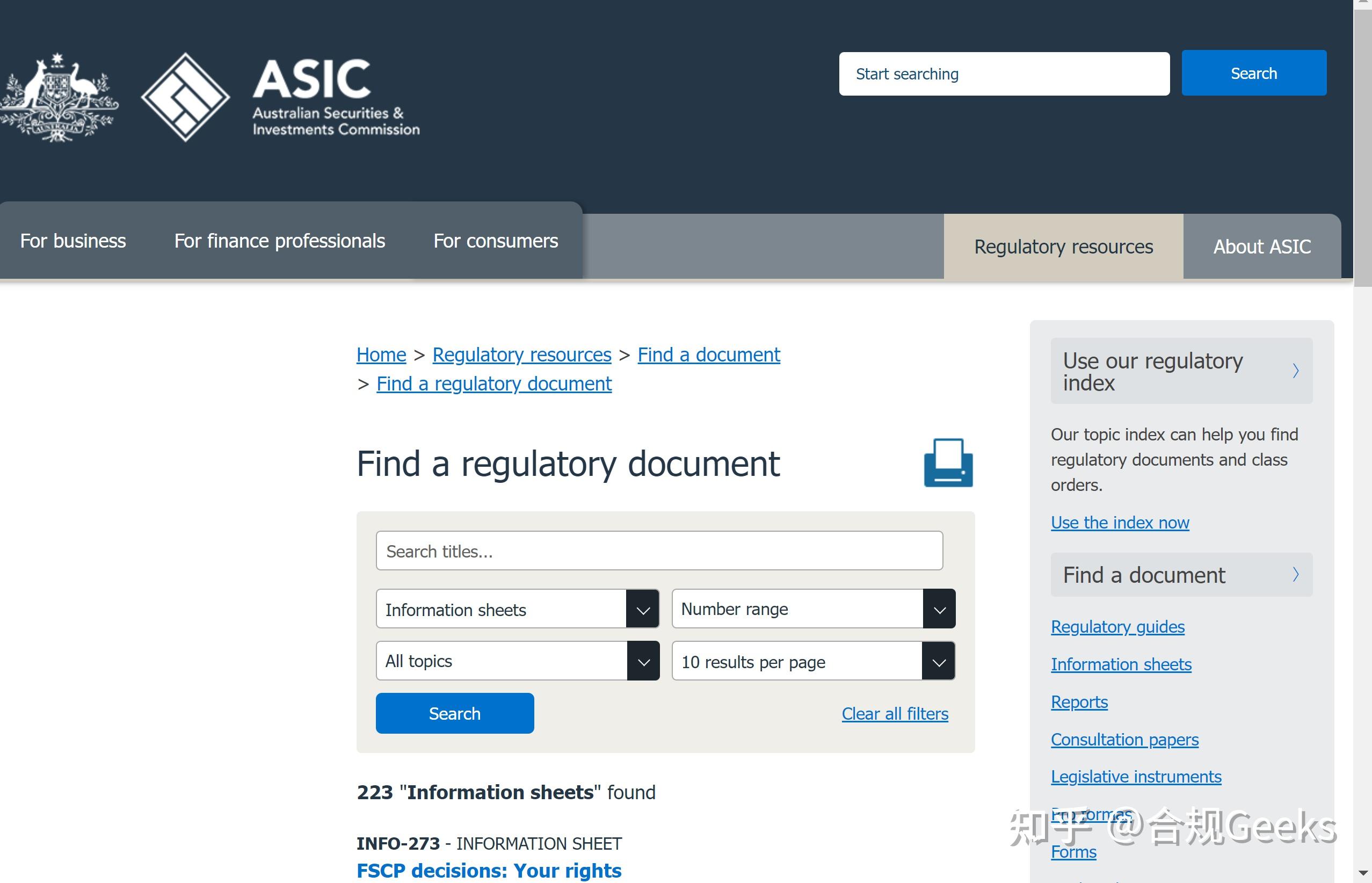Focus the Start searching site search box
The height and width of the screenshot is (883, 1372).
tap(1004, 74)
